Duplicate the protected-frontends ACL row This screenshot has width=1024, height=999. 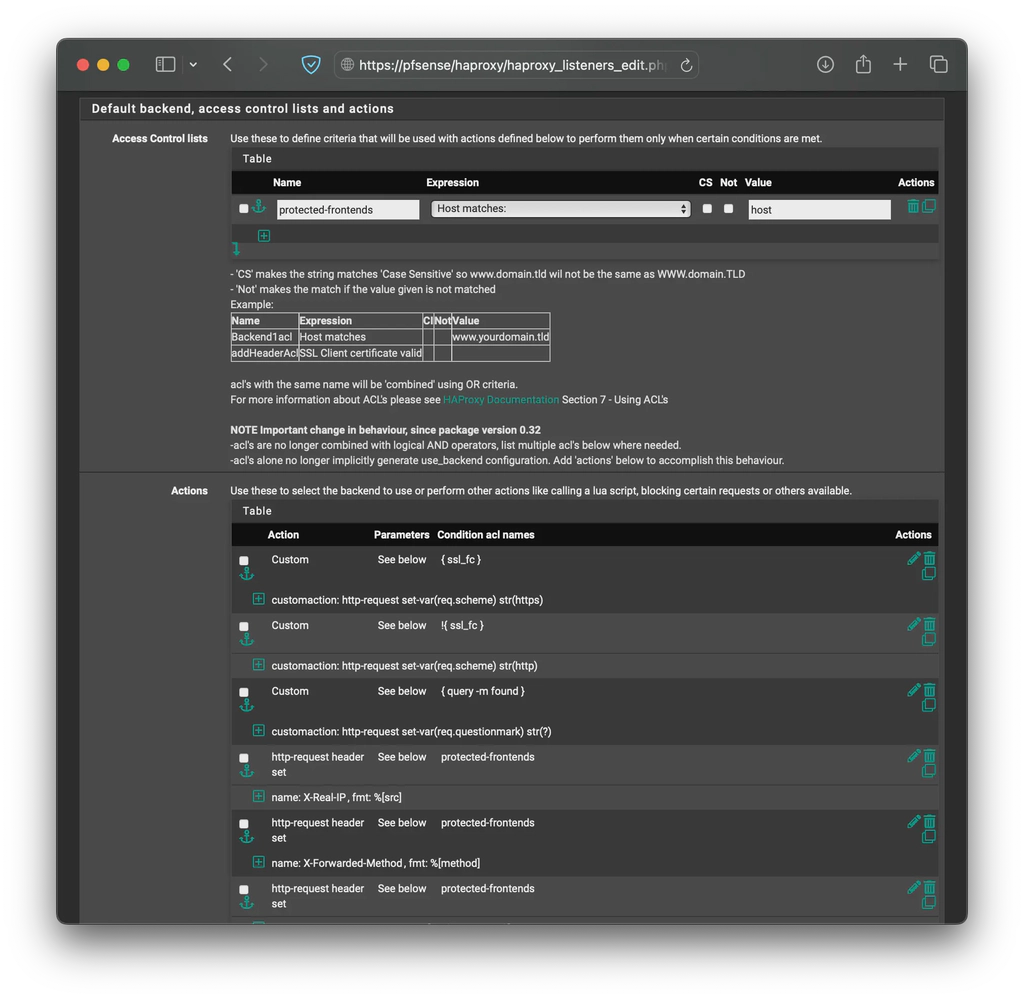[932, 206]
